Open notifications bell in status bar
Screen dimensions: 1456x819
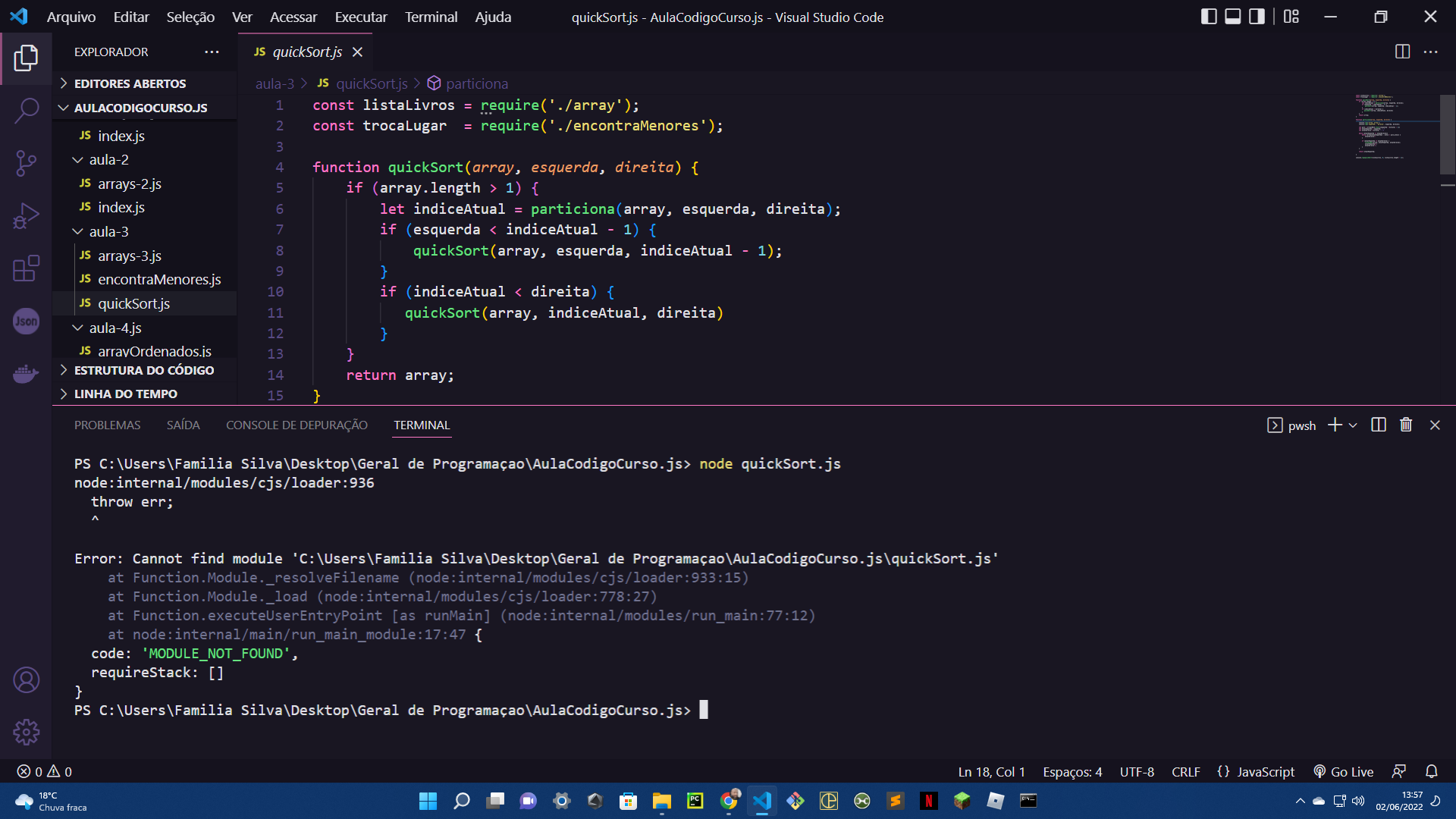pyautogui.click(x=1432, y=771)
